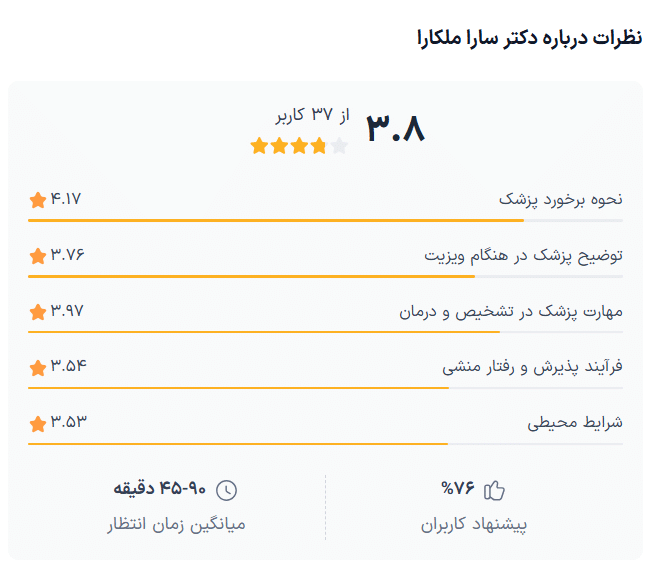Click the heading نظرات درباره دکتر سارا ملکارا
Screen dimensions: 650x576
click(x=528, y=38)
